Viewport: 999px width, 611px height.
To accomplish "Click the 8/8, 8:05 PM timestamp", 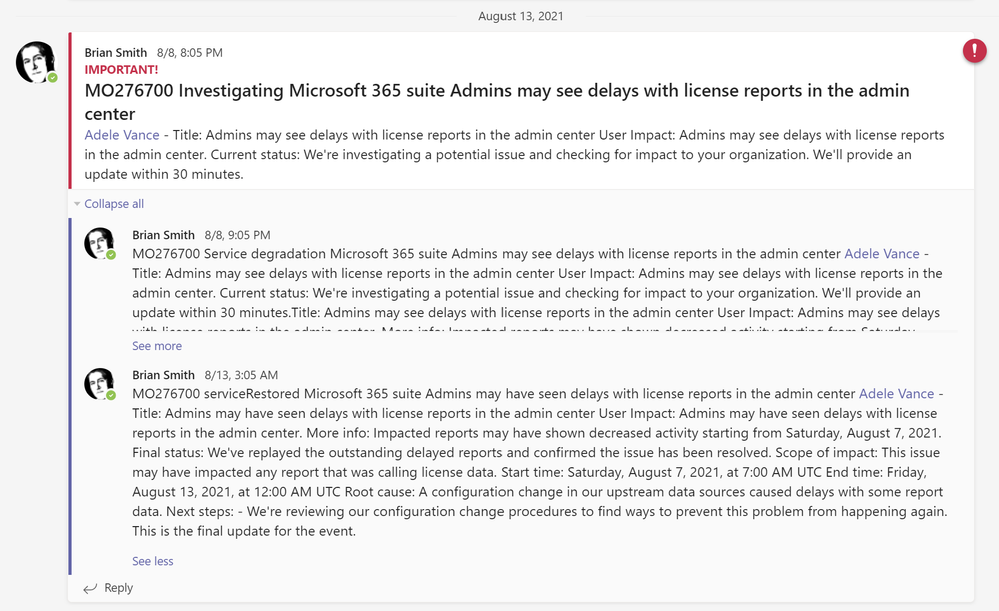I will pos(190,52).
